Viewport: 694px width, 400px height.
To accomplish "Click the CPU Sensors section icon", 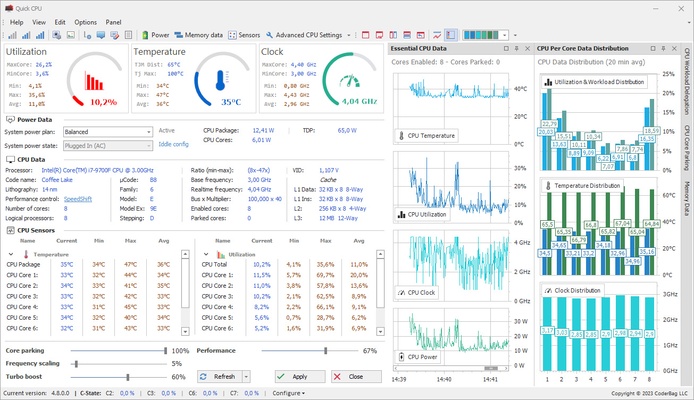I will (11, 230).
